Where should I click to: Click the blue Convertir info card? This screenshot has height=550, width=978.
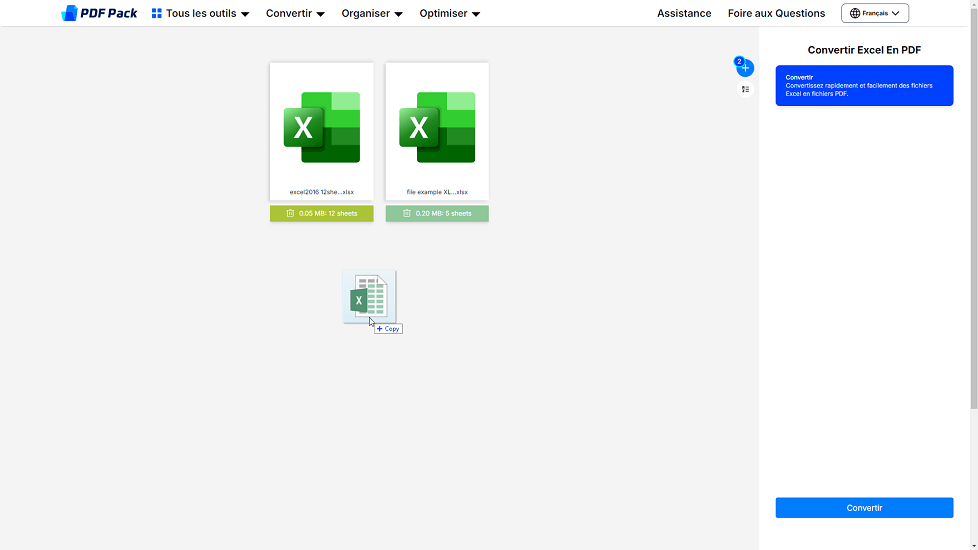pyautogui.click(x=864, y=86)
